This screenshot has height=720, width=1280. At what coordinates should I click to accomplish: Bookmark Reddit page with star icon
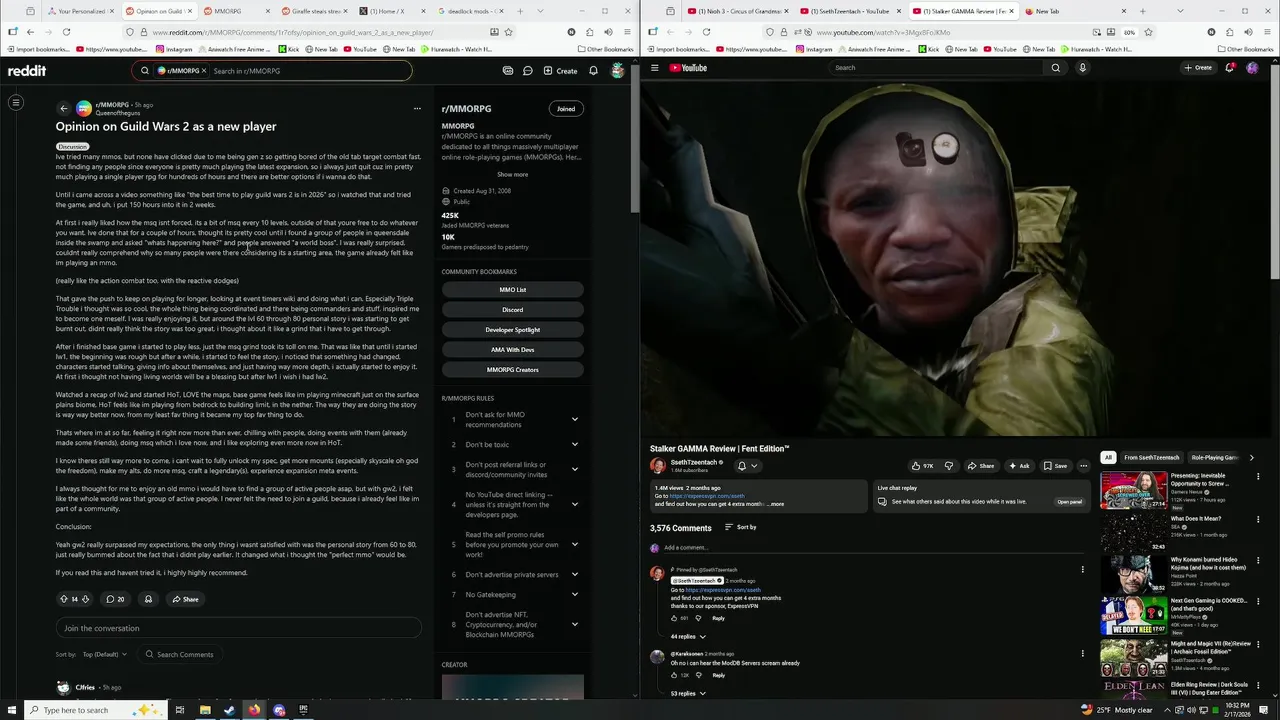pyautogui.click(x=508, y=32)
